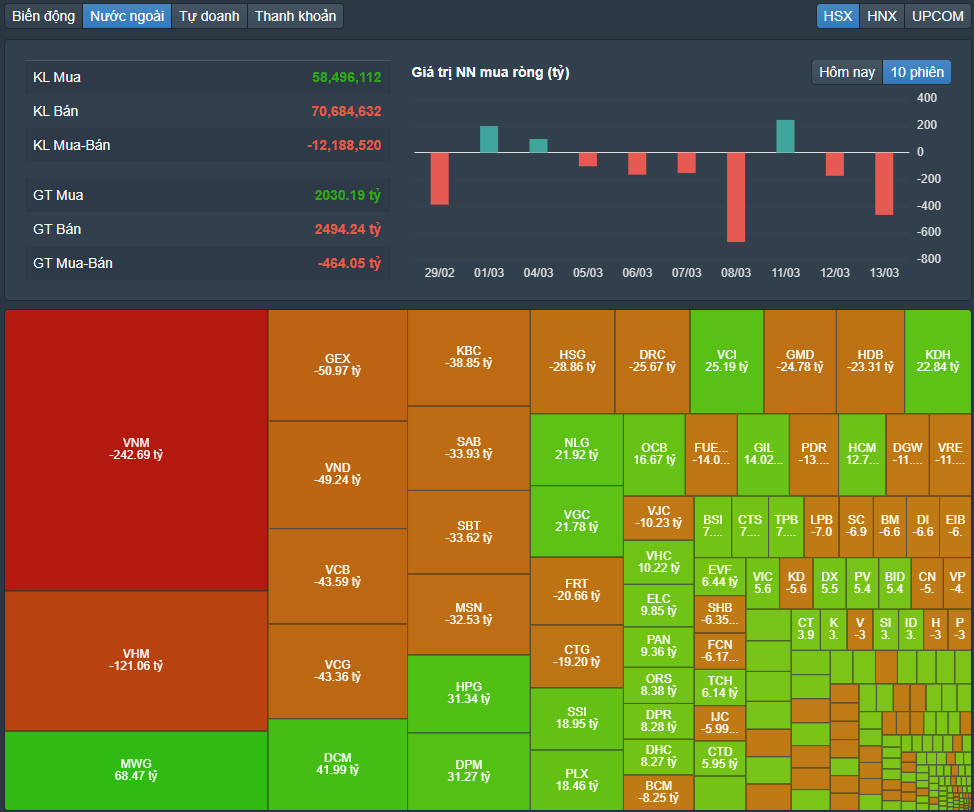The width and height of the screenshot is (974, 812).
Task: Click the GEX -50.97 tỷ tile
Action: point(337,365)
